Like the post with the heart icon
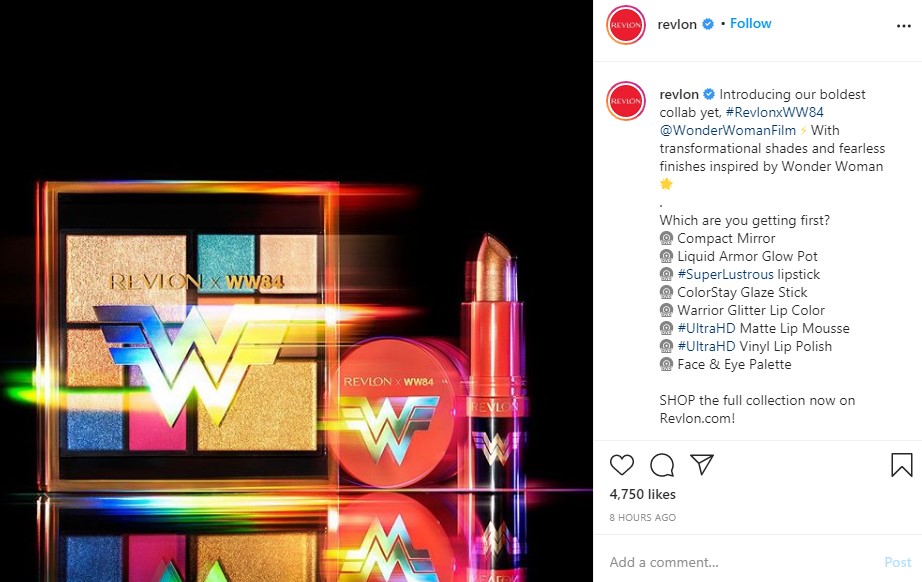Image resolution: width=922 pixels, height=582 pixels. (x=622, y=464)
